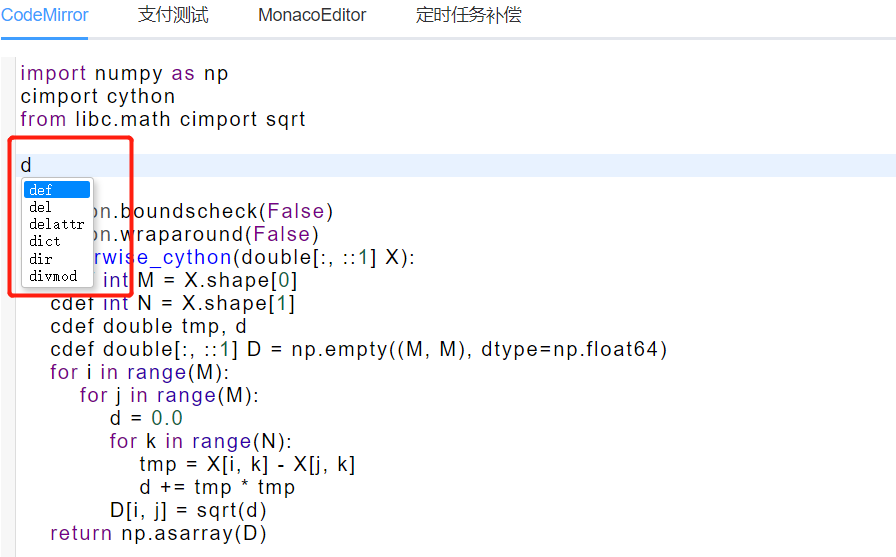Click 'for k in range(N):' line
This screenshot has width=896, height=557.
point(201,441)
